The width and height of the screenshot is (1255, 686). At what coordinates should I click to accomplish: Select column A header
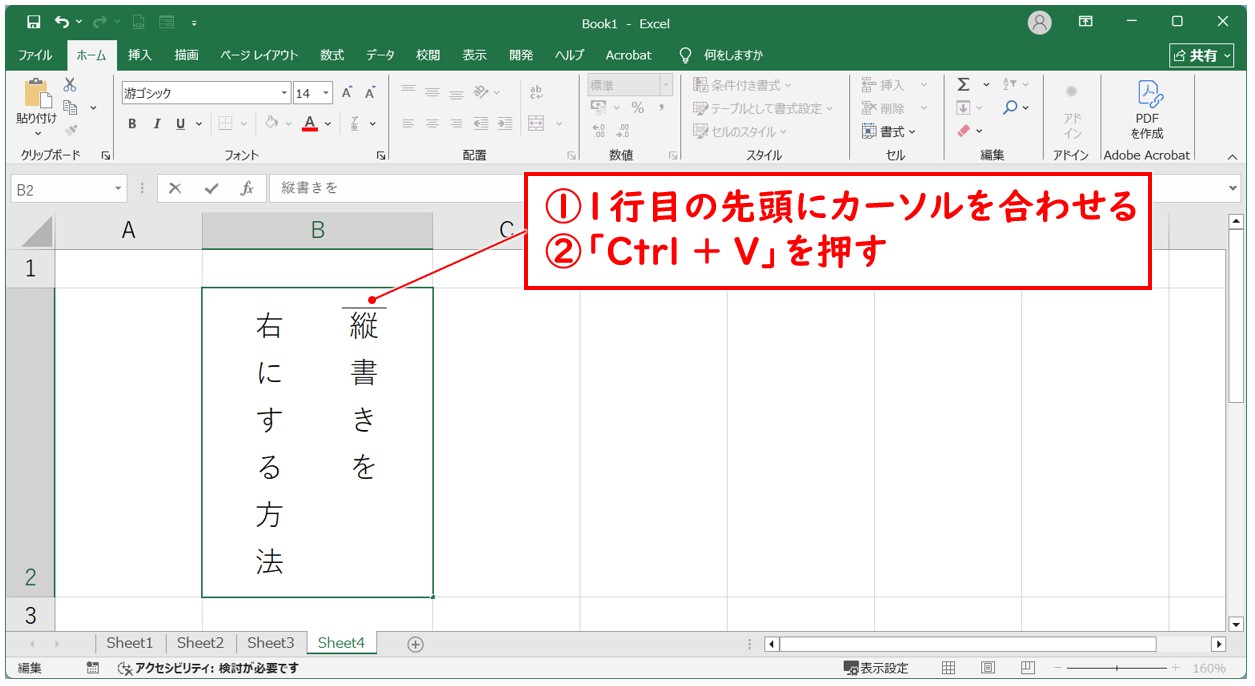pyautogui.click(x=128, y=230)
